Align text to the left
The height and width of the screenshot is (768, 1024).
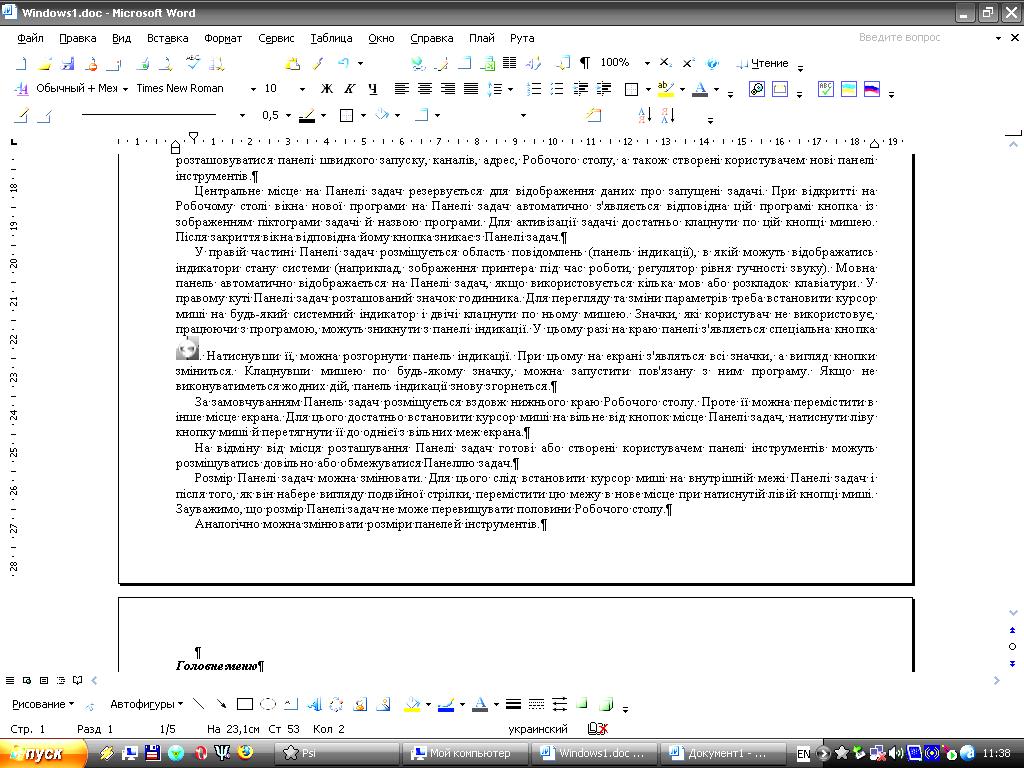click(402, 89)
